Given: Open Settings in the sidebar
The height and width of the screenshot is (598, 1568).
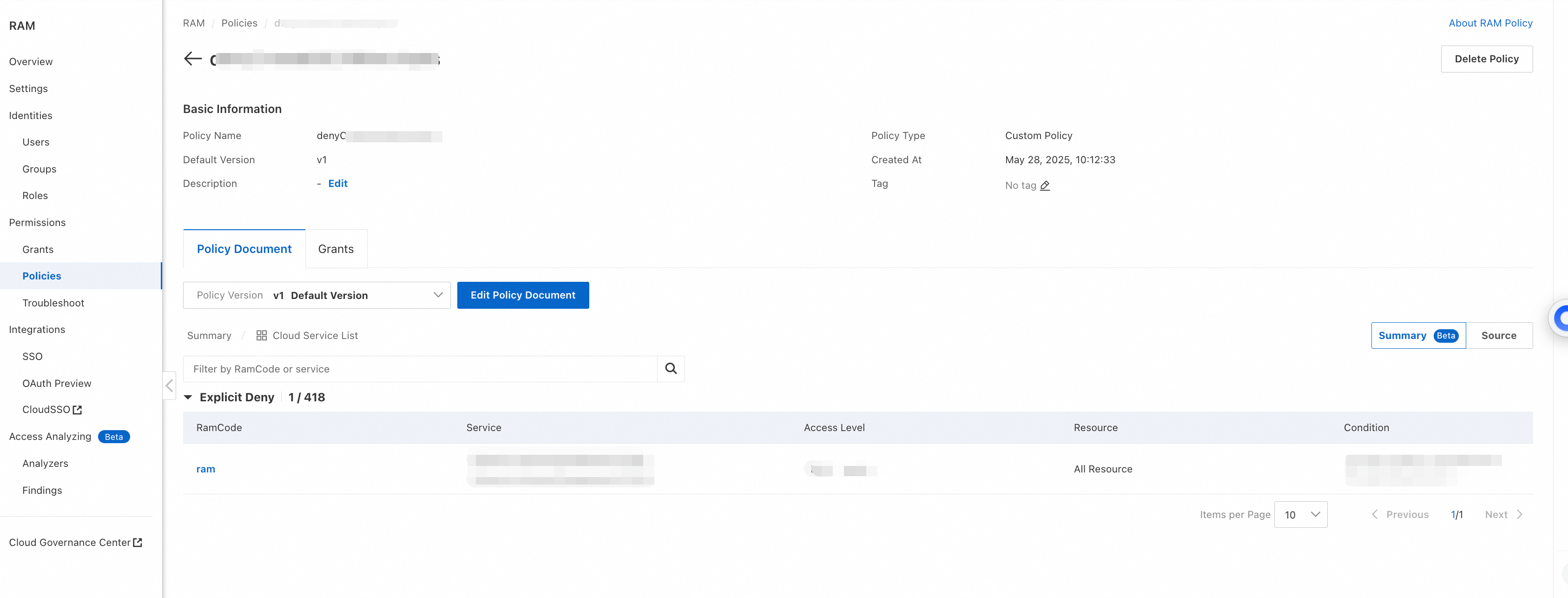Looking at the screenshot, I should pyautogui.click(x=29, y=89).
